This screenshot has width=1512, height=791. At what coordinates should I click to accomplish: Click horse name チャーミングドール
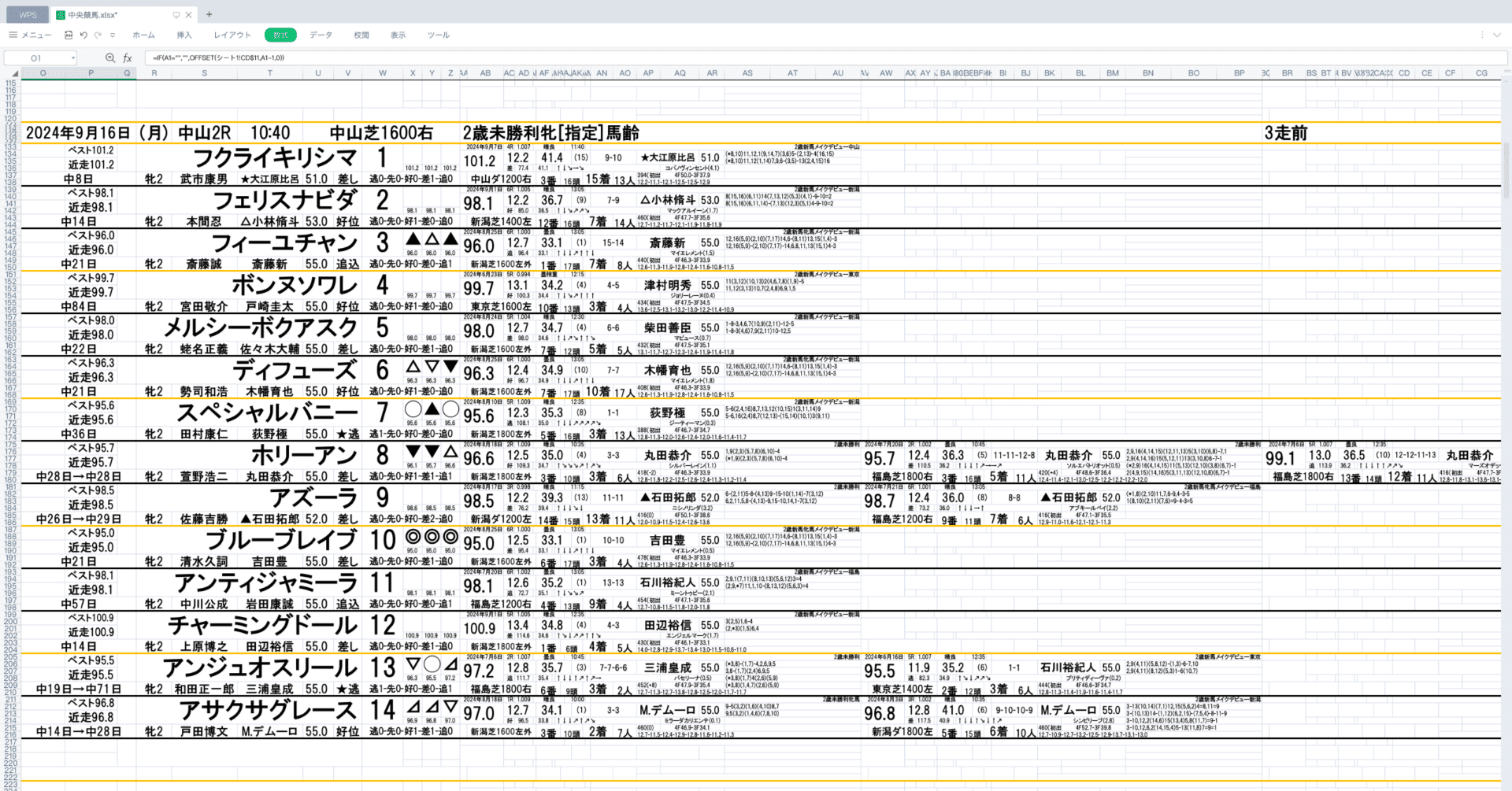(263, 625)
